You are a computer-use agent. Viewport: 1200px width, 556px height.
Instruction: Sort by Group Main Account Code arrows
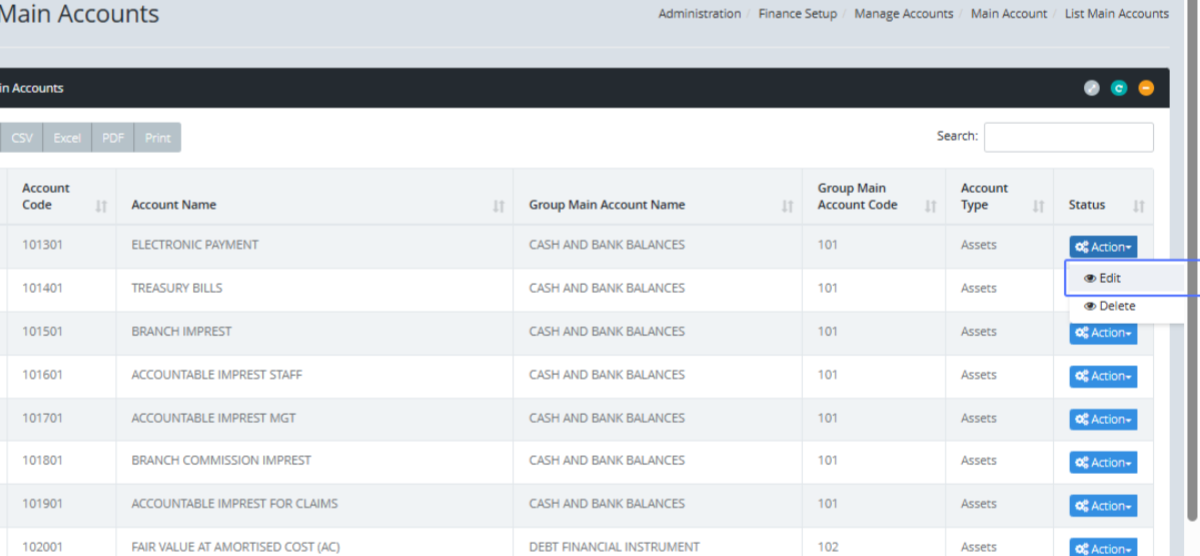931,206
